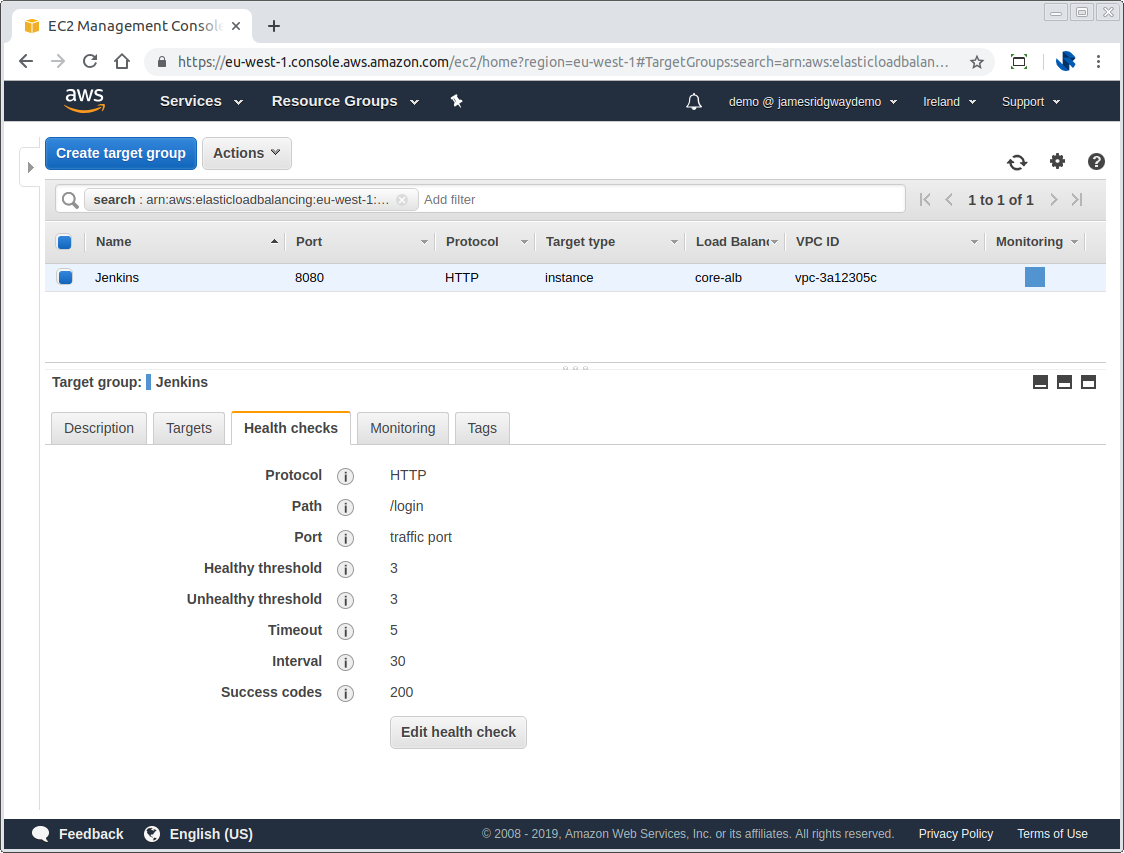Screen dimensions: 1124x853
Task: Select the Health checks tab
Action: click(x=291, y=429)
